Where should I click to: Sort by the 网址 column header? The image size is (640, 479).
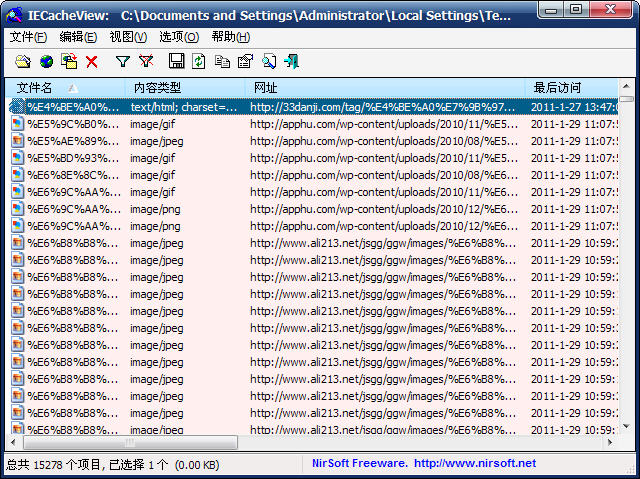pyautogui.click(x=385, y=87)
